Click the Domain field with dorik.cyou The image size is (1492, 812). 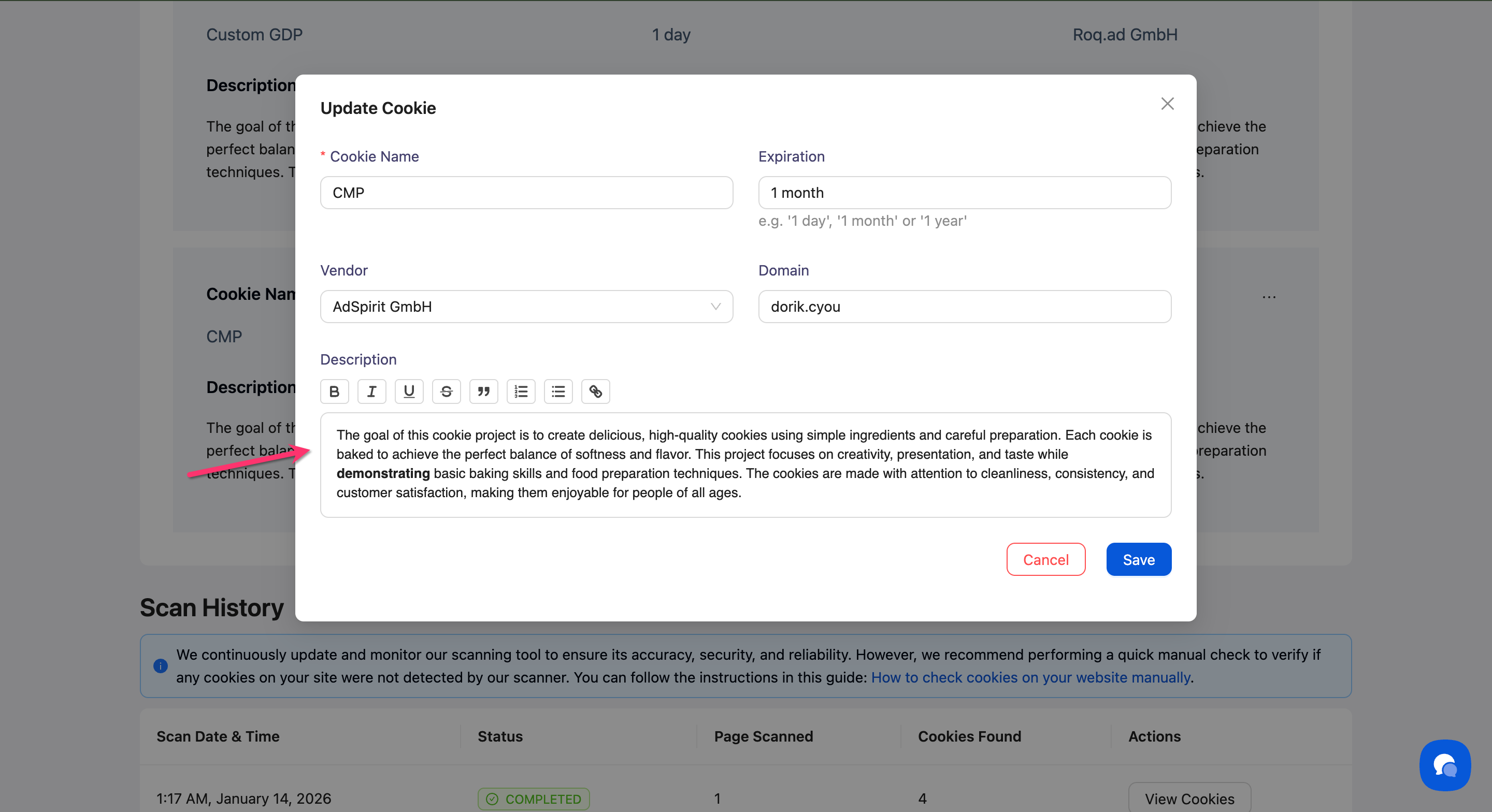click(x=964, y=307)
